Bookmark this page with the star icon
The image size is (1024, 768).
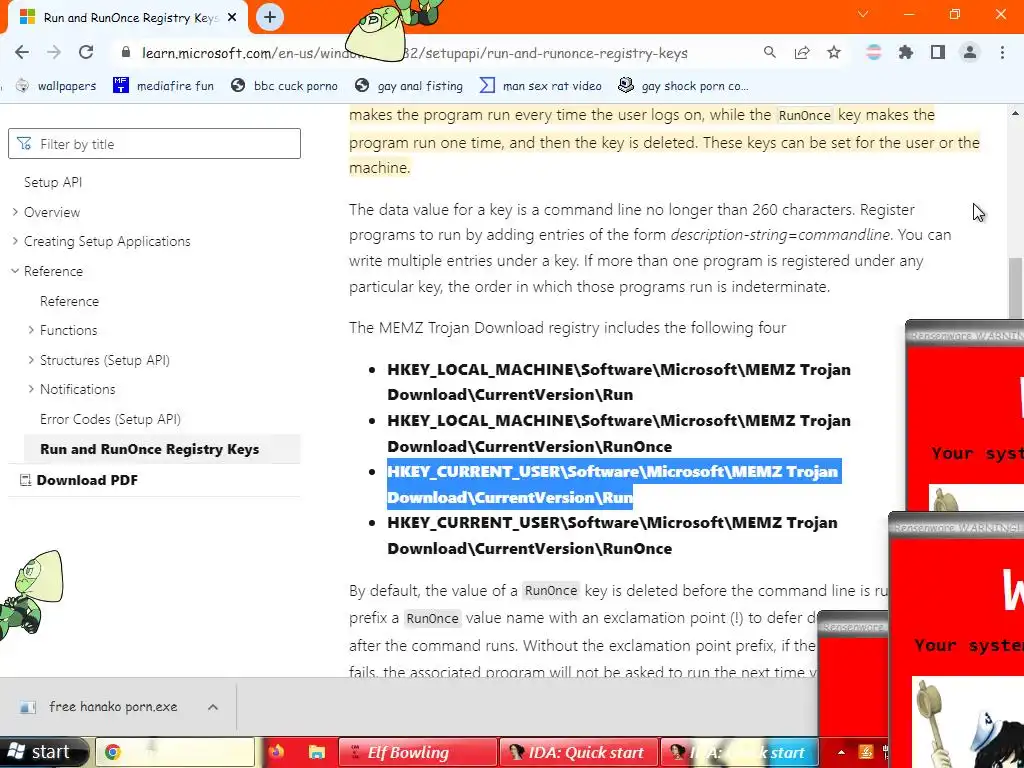click(834, 53)
